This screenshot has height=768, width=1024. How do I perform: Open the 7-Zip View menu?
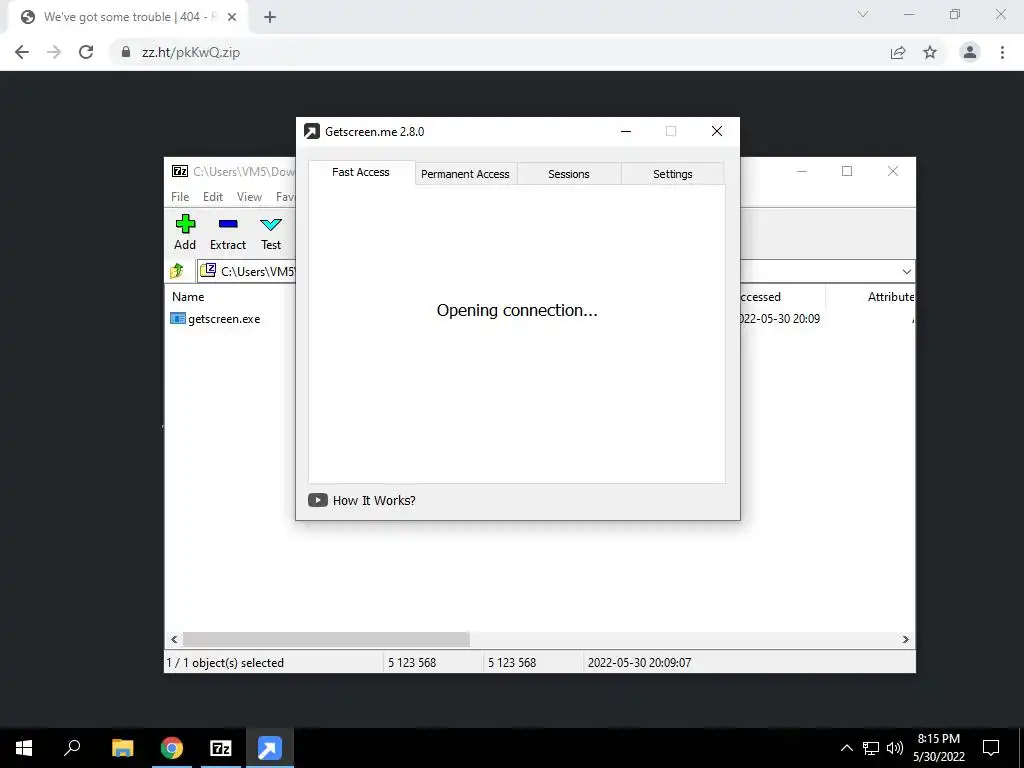[249, 197]
